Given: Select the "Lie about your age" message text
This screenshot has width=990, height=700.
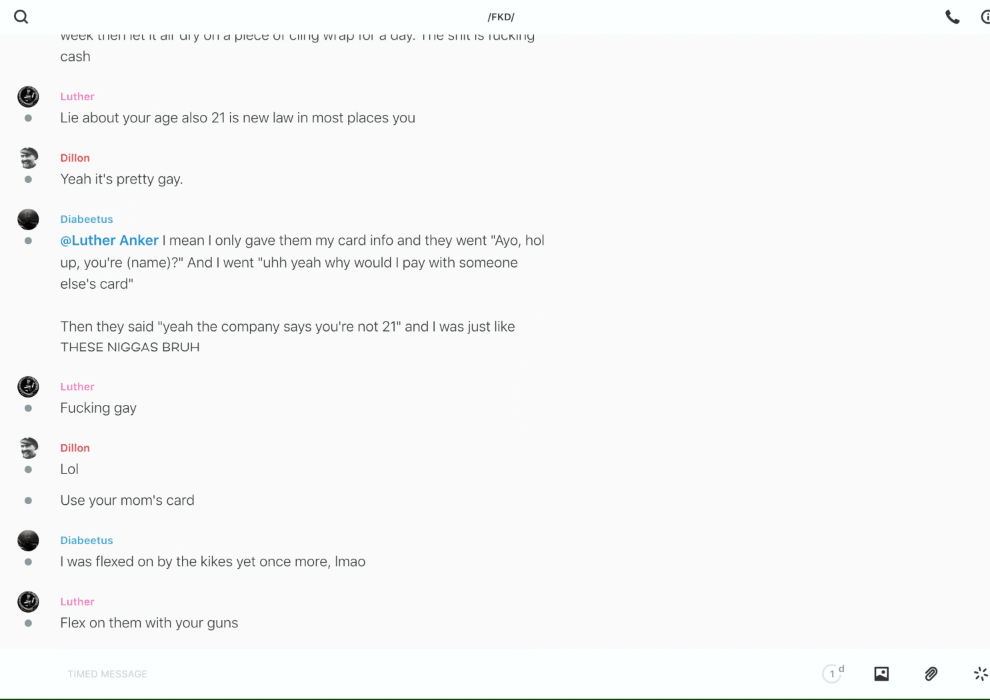Looking at the screenshot, I should (x=237, y=118).
